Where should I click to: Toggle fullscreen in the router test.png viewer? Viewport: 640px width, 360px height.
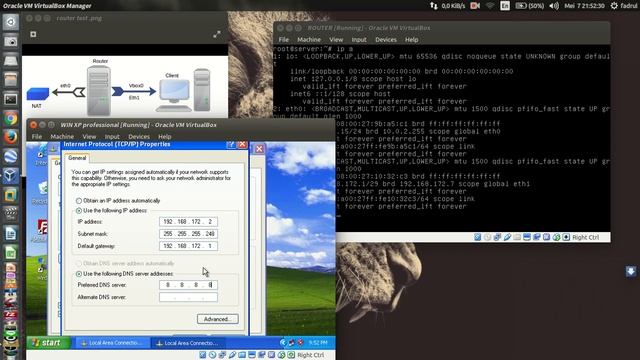tap(217, 35)
